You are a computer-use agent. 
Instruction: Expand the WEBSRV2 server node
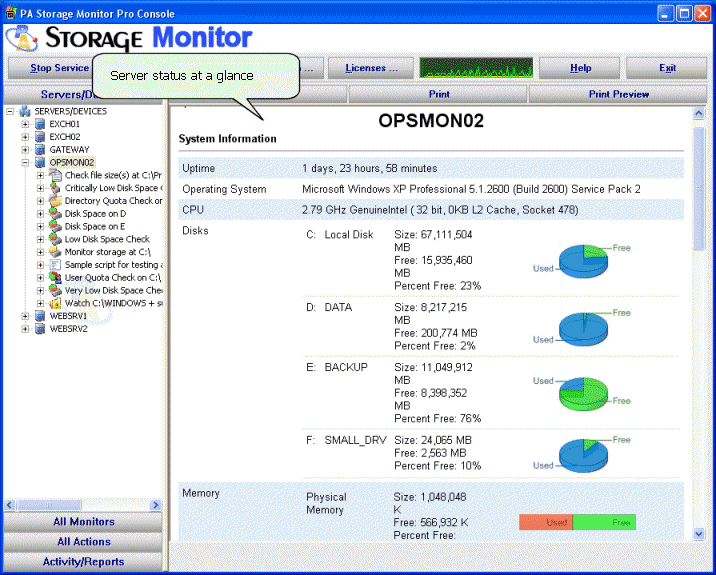(25, 328)
